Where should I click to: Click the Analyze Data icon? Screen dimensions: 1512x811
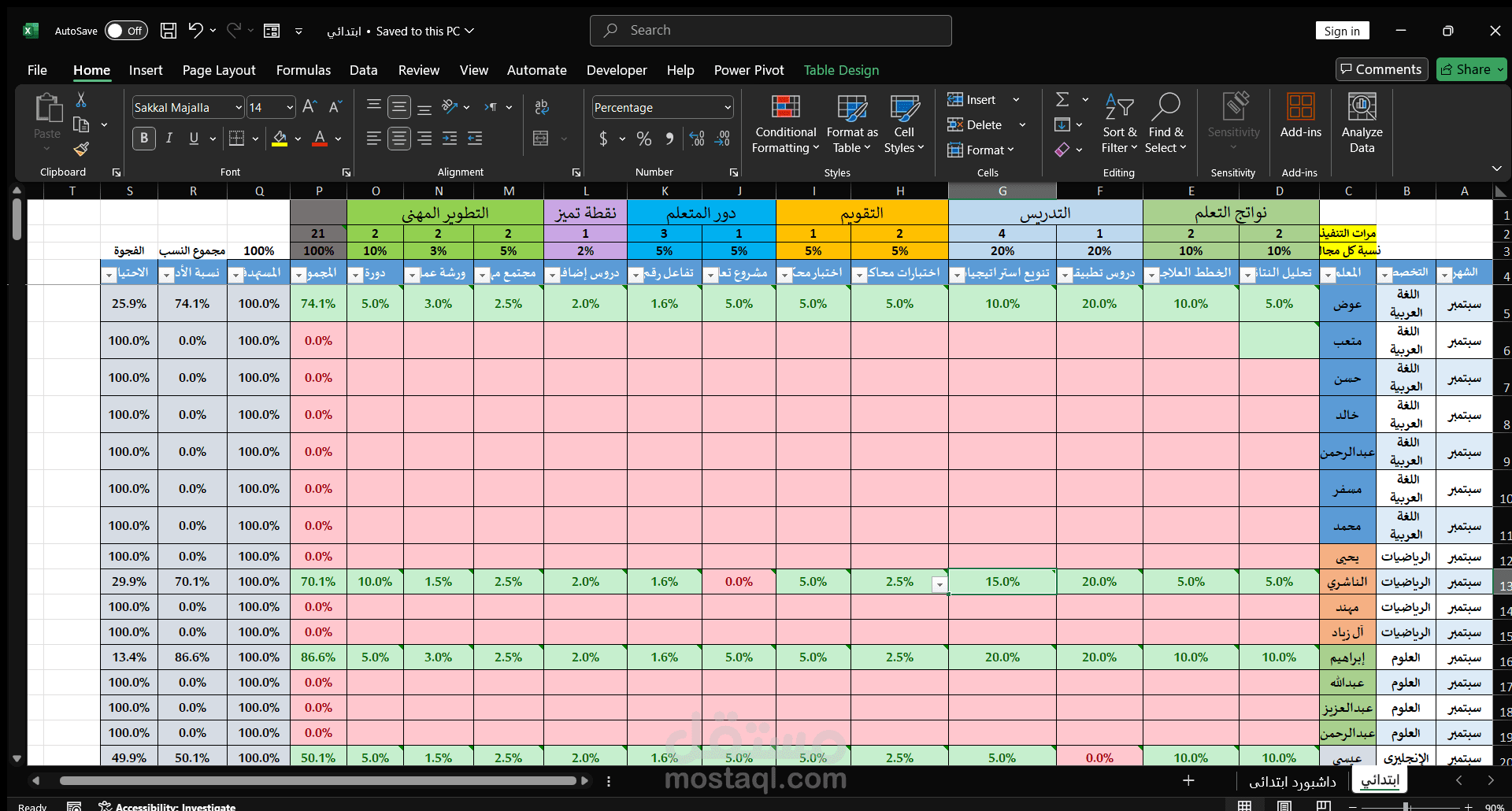pyautogui.click(x=1362, y=123)
